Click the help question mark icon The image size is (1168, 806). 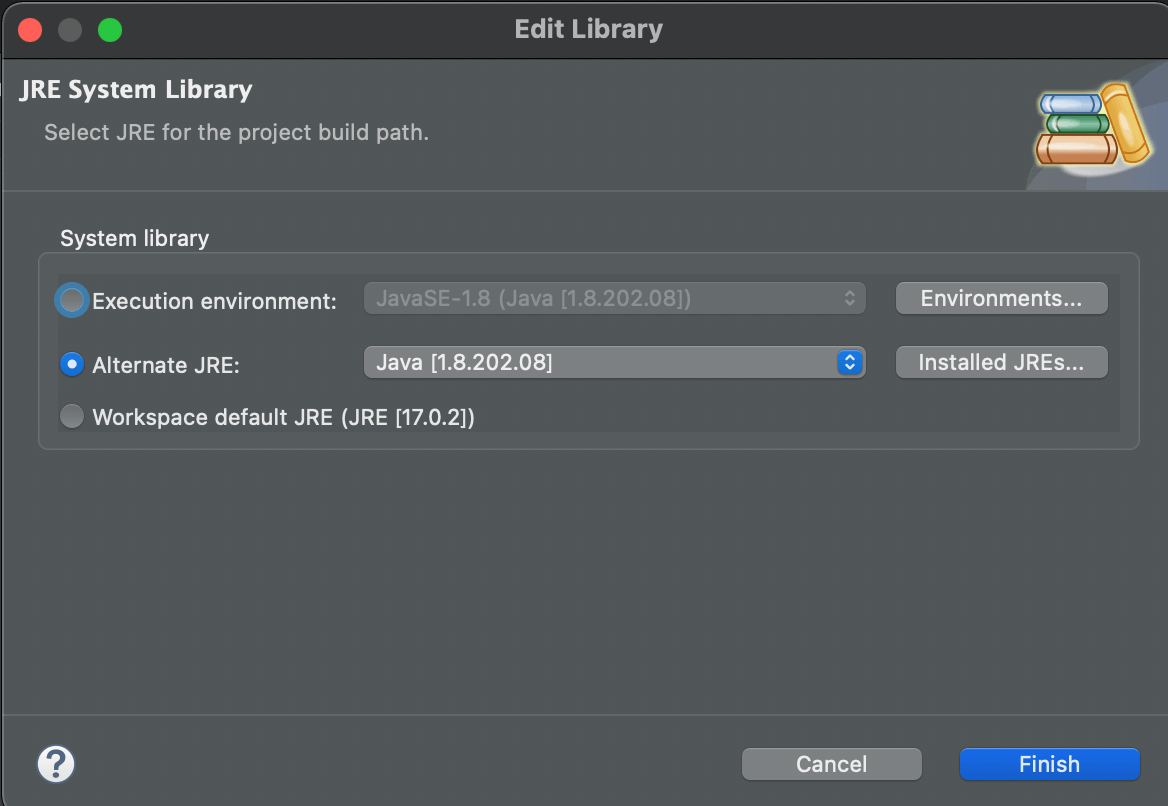pos(56,764)
